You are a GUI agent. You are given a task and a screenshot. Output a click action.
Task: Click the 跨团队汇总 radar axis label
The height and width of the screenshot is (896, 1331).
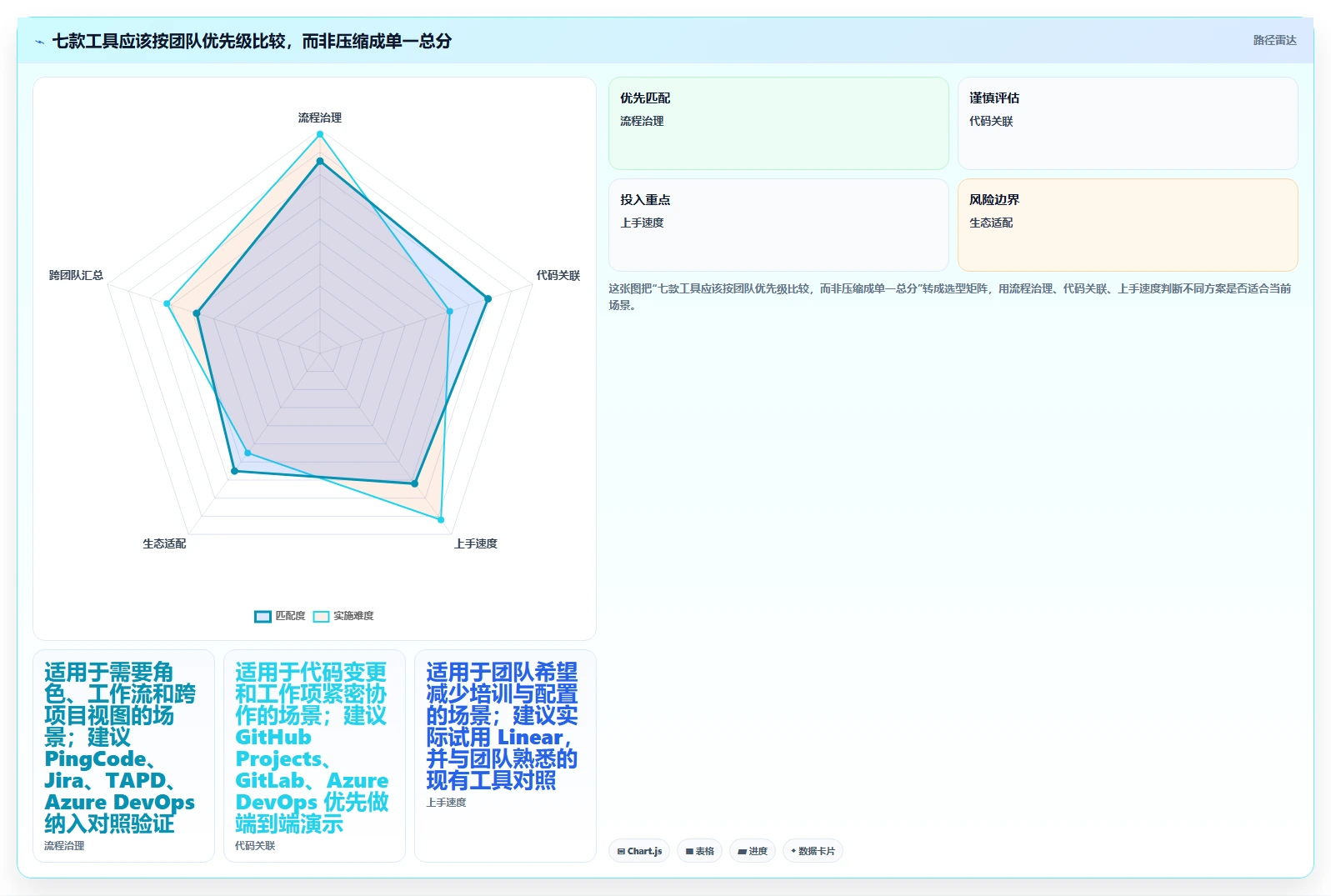tap(76, 275)
